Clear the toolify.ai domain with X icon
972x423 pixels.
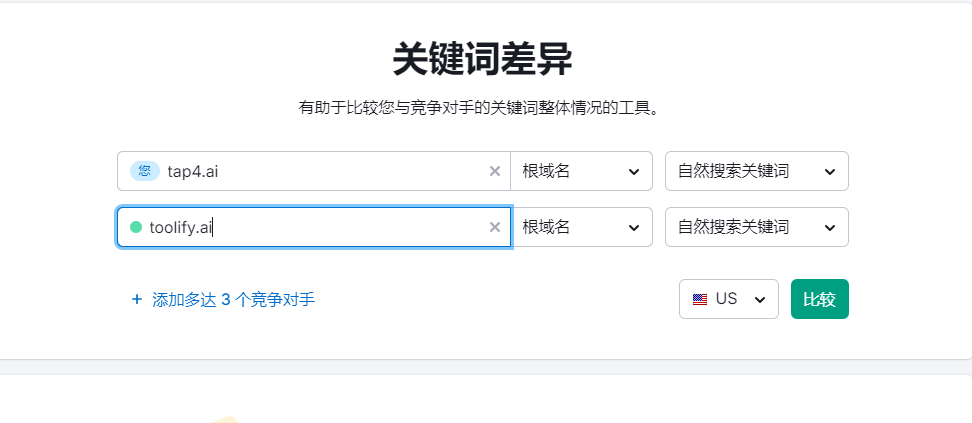click(494, 227)
